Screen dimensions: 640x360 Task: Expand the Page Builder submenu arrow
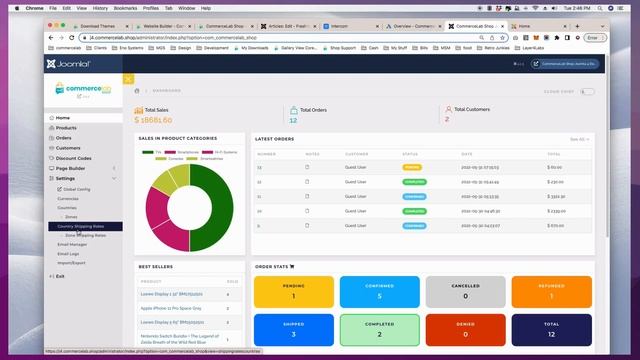pos(114,168)
